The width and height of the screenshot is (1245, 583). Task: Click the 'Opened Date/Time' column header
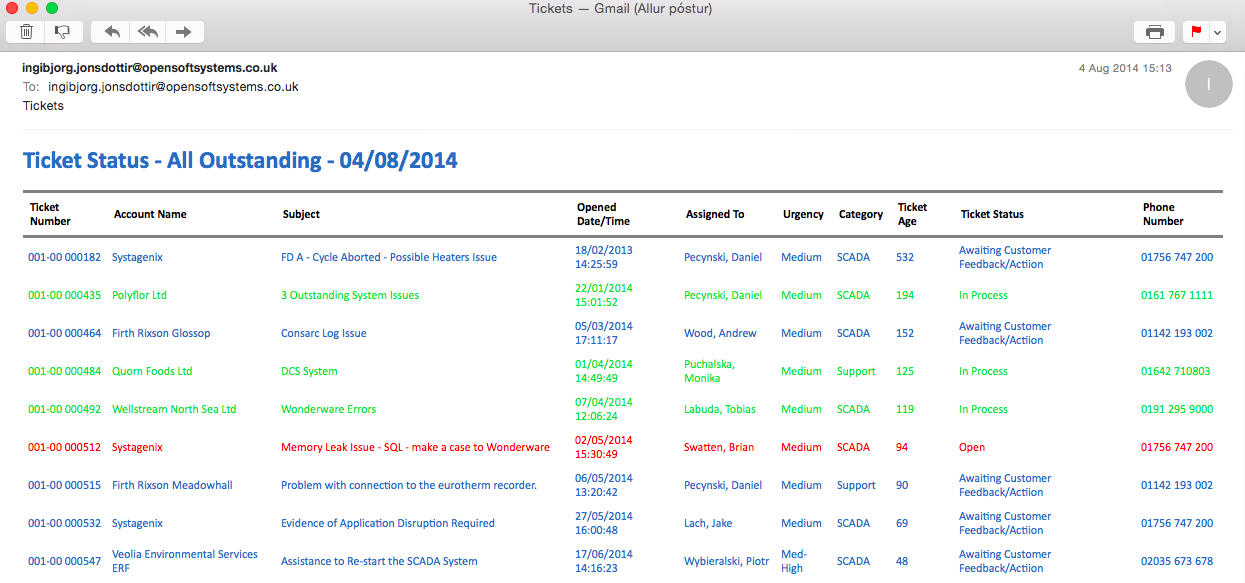click(x=604, y=214)
